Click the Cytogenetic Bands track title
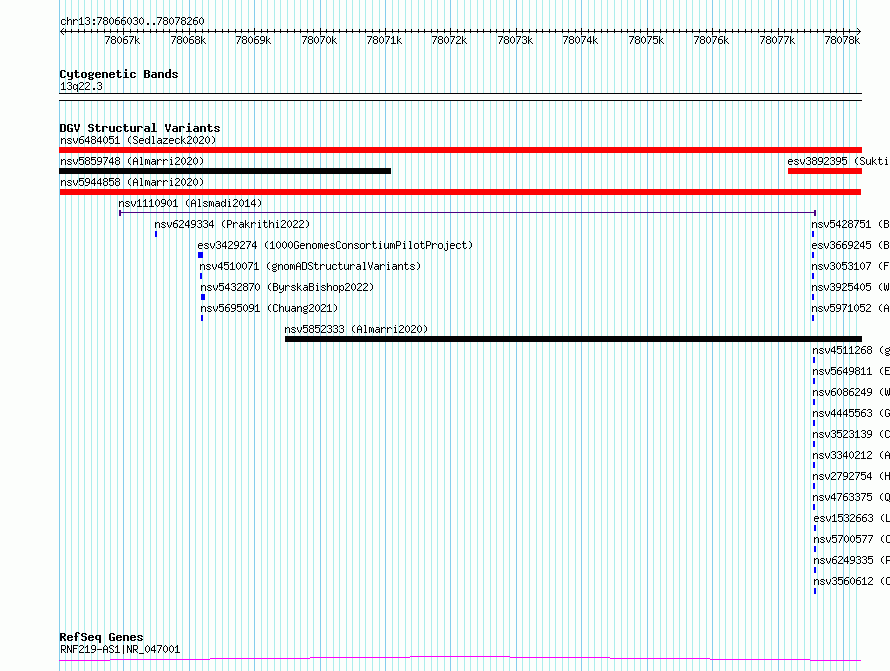The height and width of the screenshot is (671, 890). tap(119, 74)
